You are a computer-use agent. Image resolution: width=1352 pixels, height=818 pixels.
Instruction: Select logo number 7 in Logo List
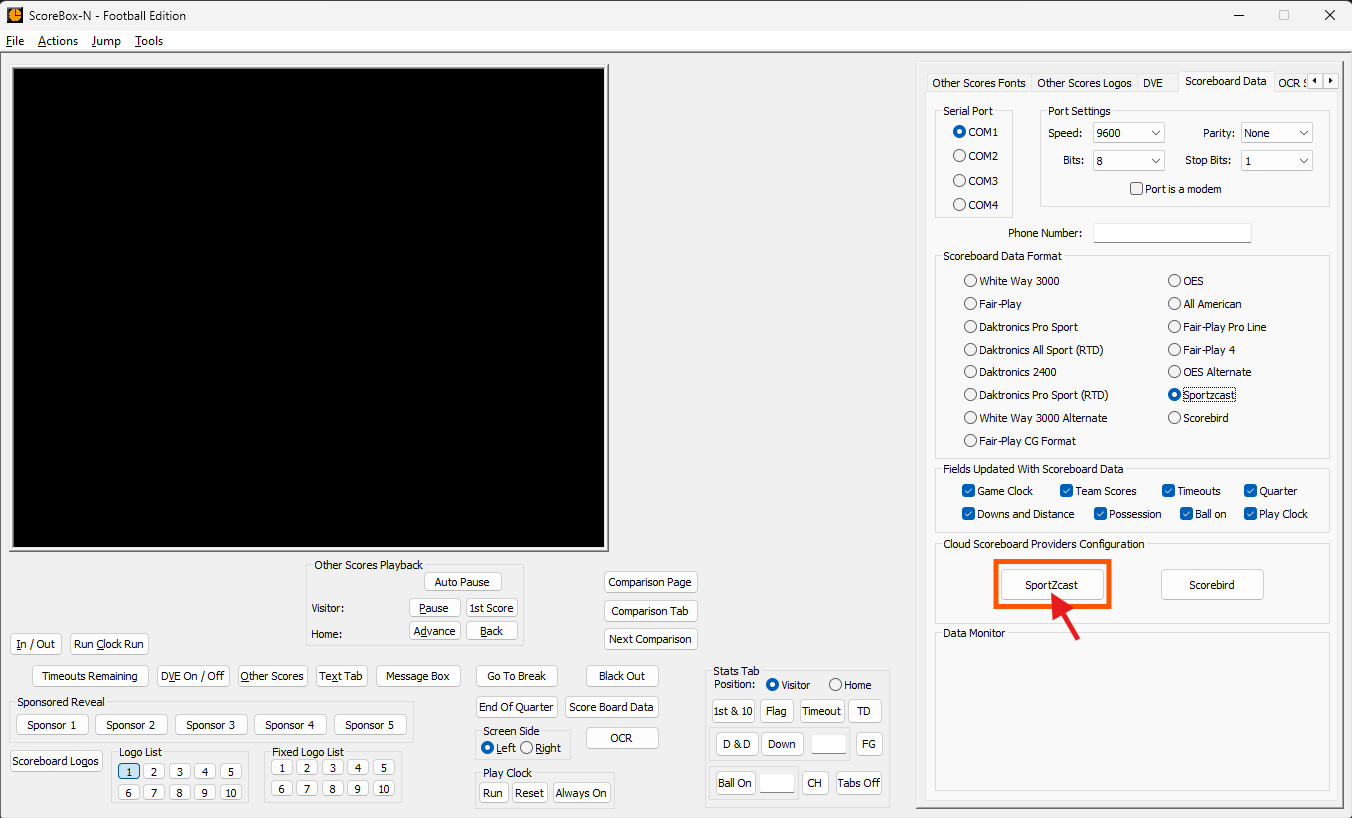point(154,792)
